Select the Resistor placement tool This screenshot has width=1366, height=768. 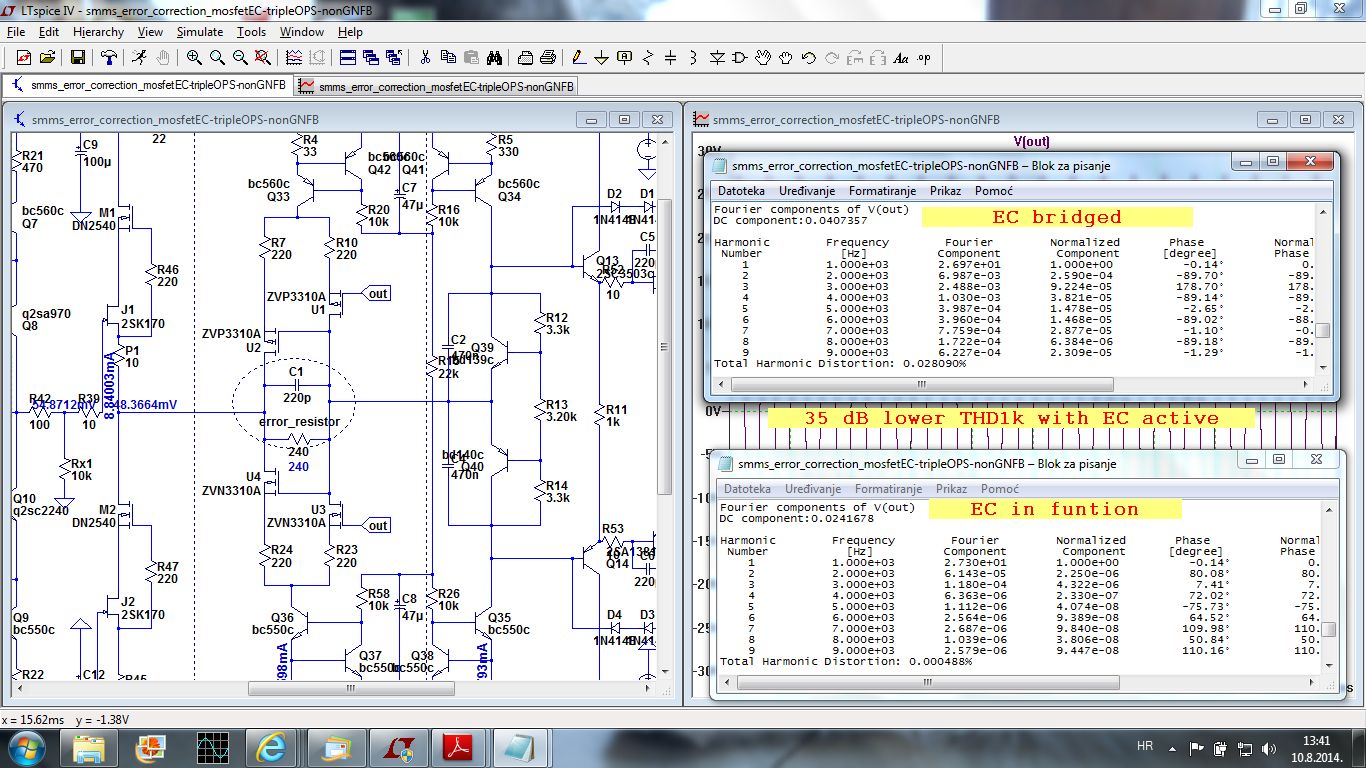[648, 58]
